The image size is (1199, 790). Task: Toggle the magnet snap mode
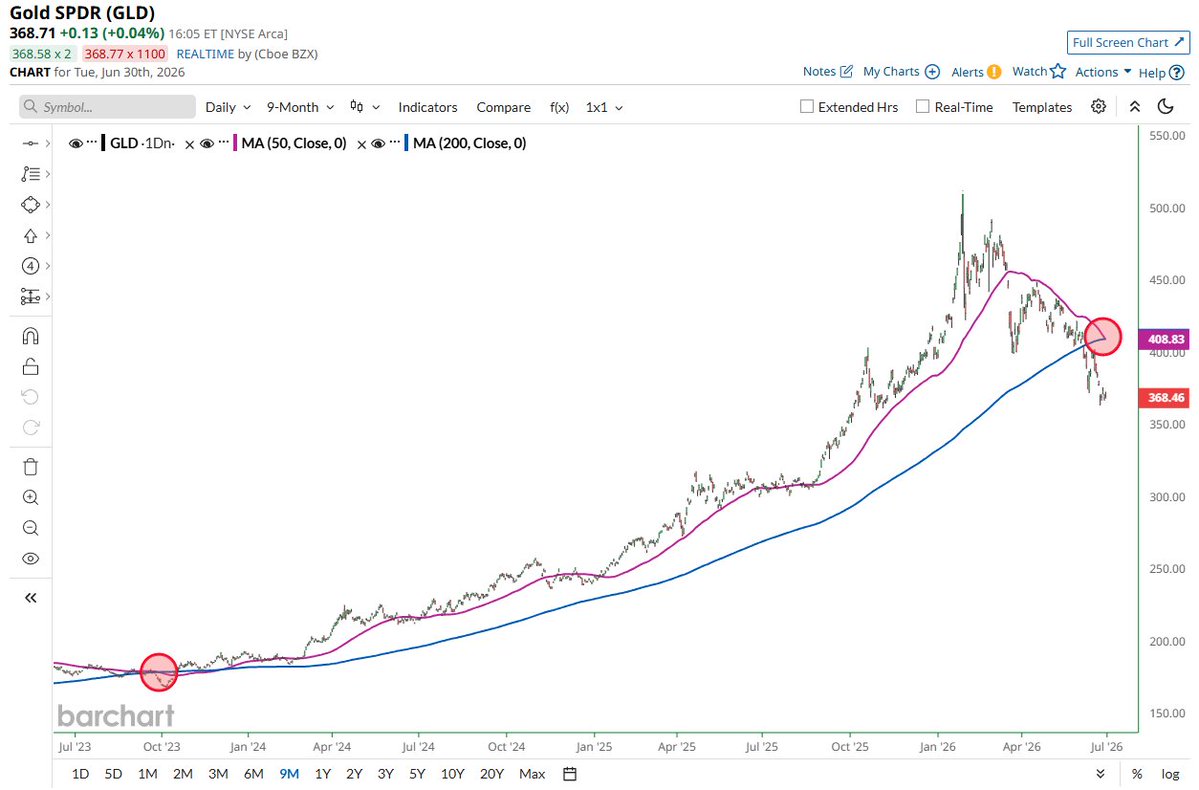pos(30,336)
